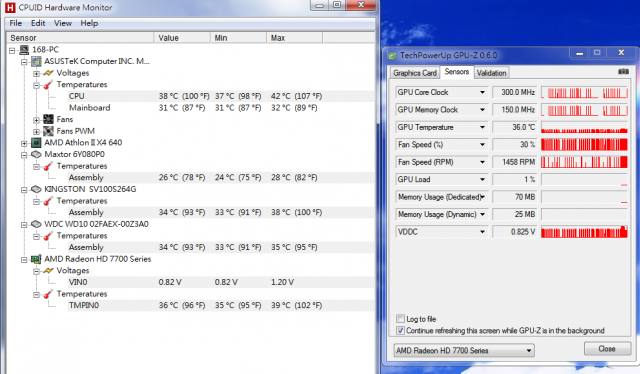This screenshot has width=640, height=374.
Task: Click the 70 MB dedicated memory value
Action: coord(515,197)
